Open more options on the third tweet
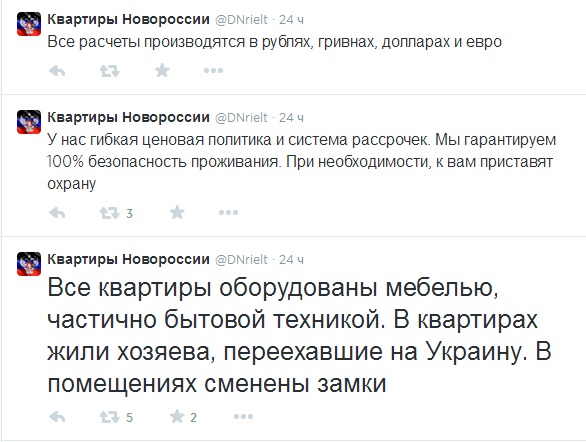586x442 pixels. (x=243, y=417)
